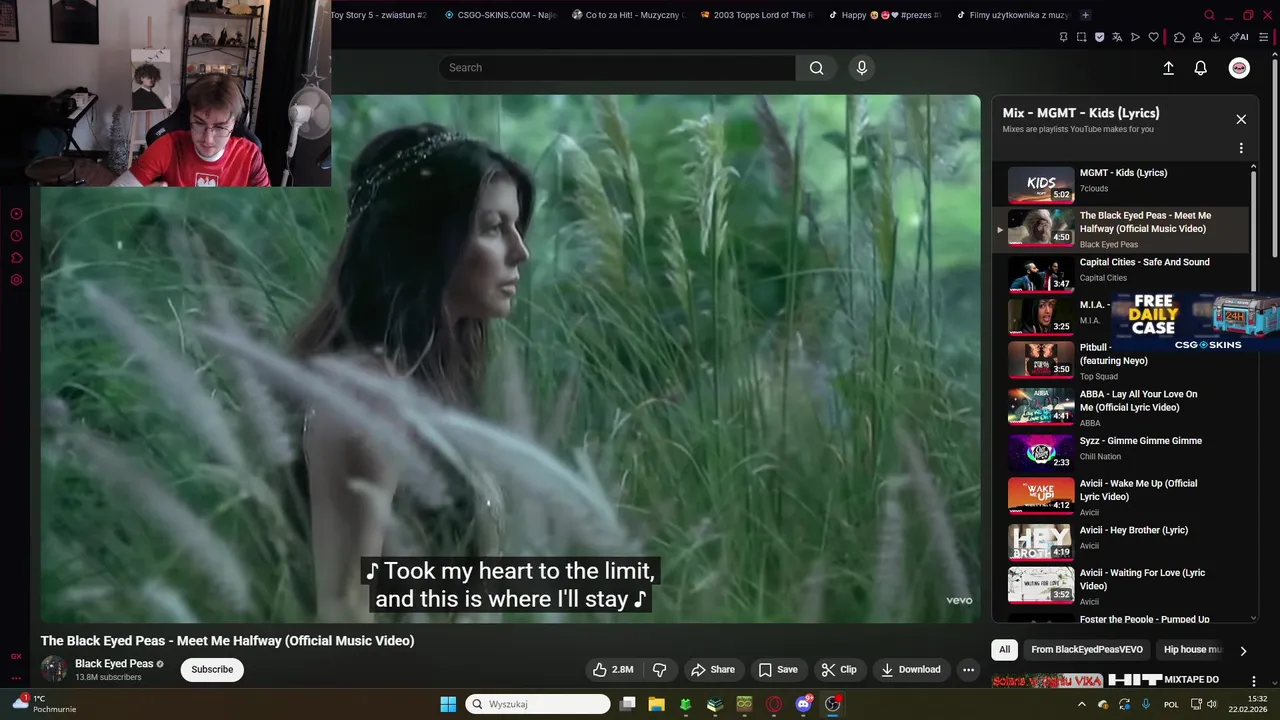Viewport: 1280px width, 720px height.
Task: Play Avicii - Hey Brother (Lyric)
Action: click(x=1120, y=541)
